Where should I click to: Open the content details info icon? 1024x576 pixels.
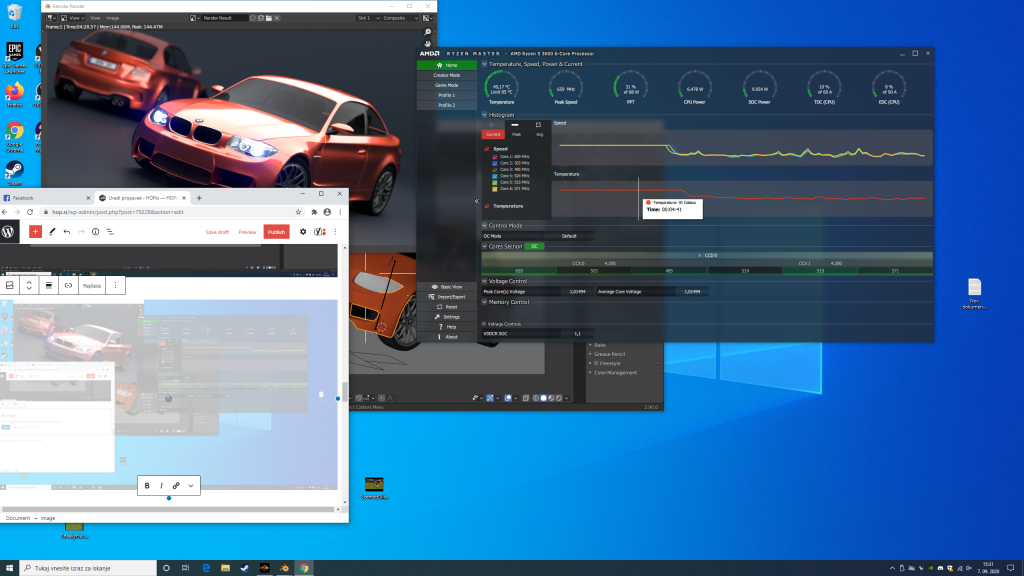click(x=95, y=232)
